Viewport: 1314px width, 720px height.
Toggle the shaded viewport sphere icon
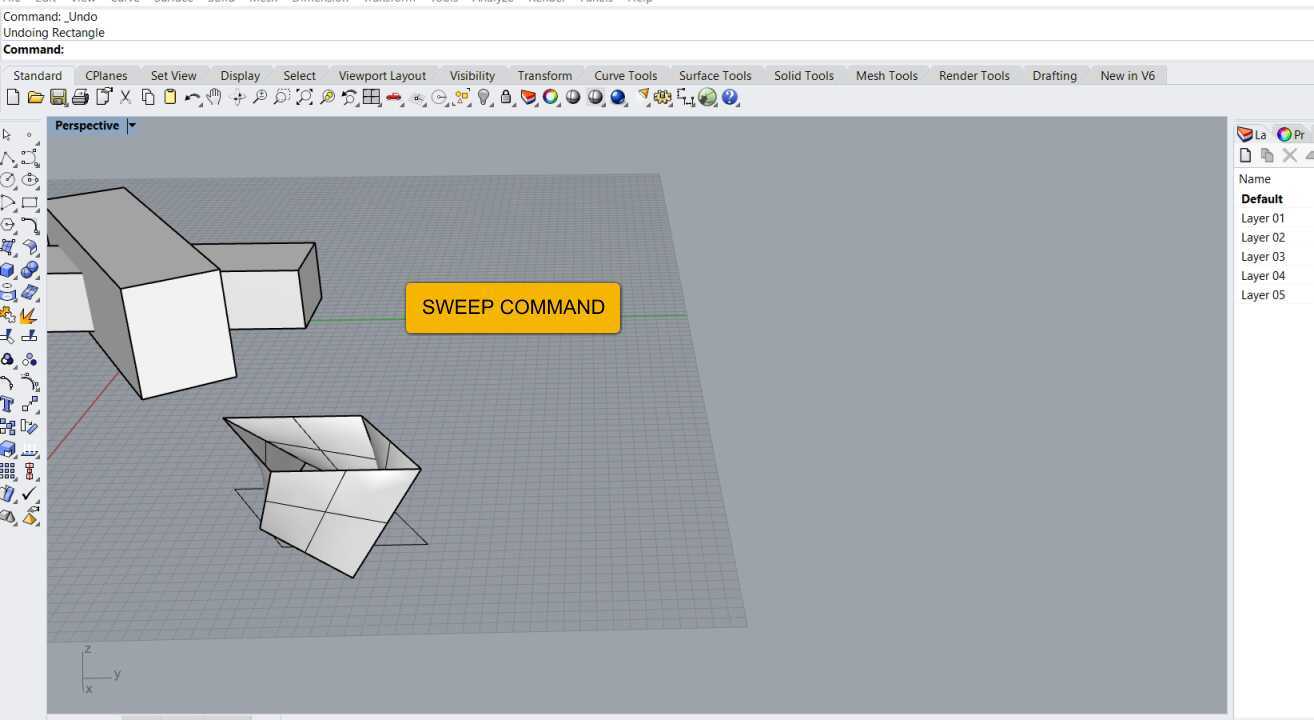pos(573,97)
